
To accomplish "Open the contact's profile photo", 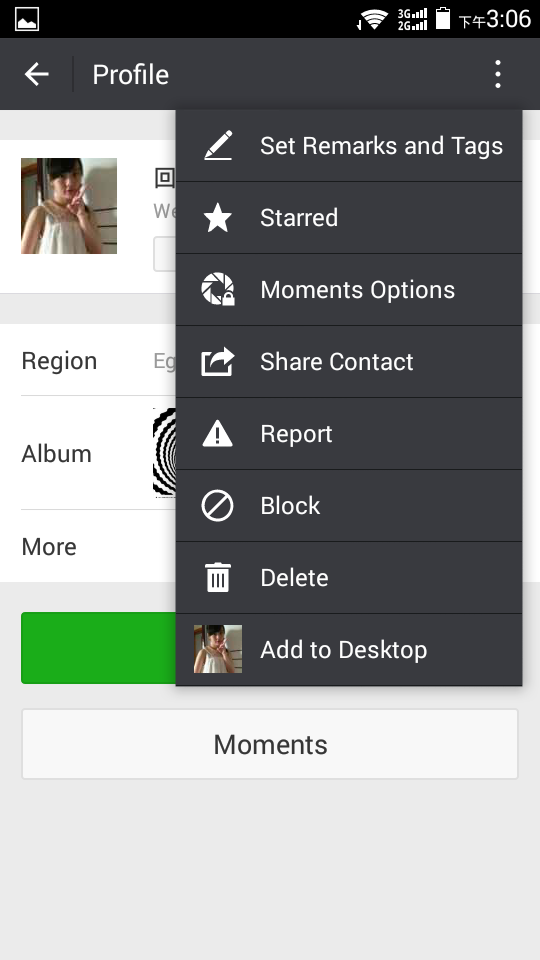I will (x=69, y=206).
